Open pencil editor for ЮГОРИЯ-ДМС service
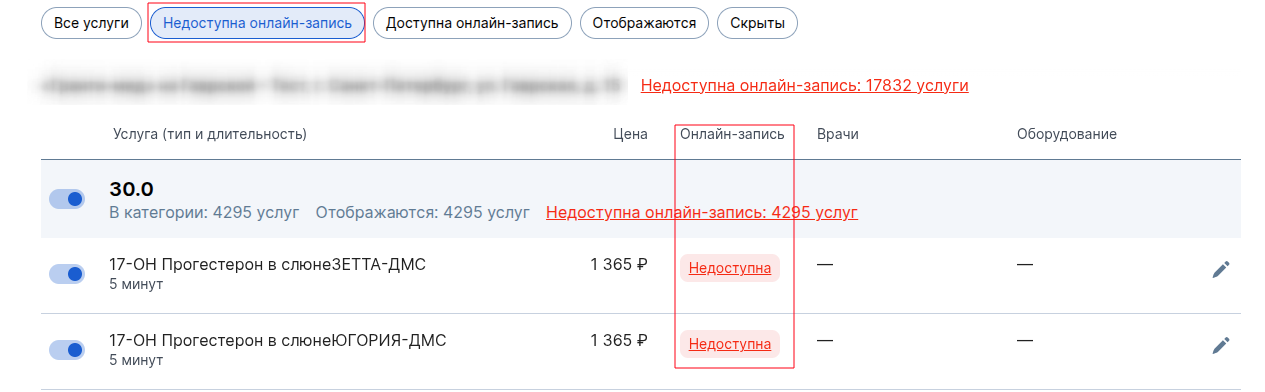The image size is (1265, 392). click(x=1220, y=345)
